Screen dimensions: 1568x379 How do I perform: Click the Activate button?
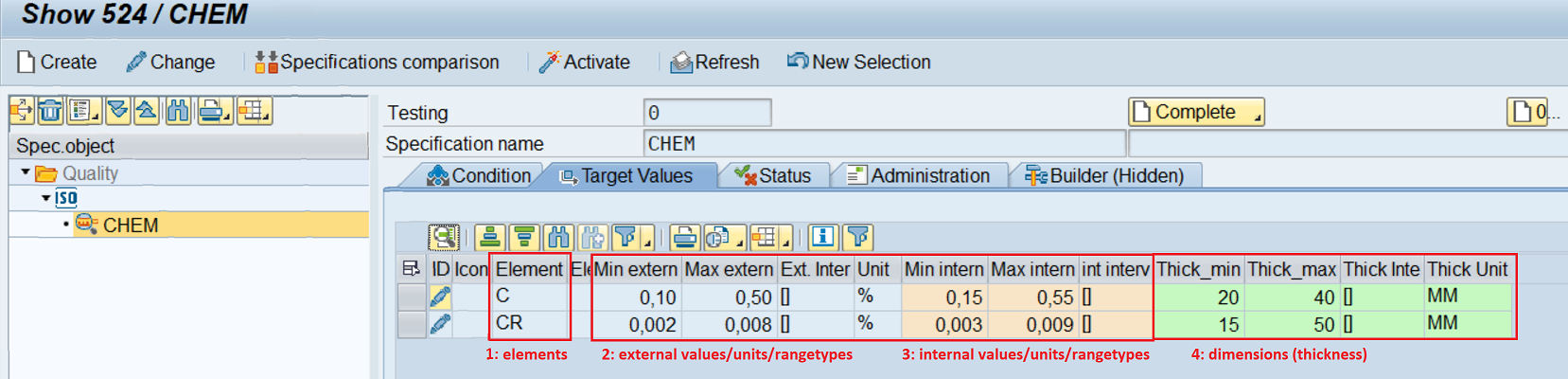pyautogui.click(x=585, y=63)
